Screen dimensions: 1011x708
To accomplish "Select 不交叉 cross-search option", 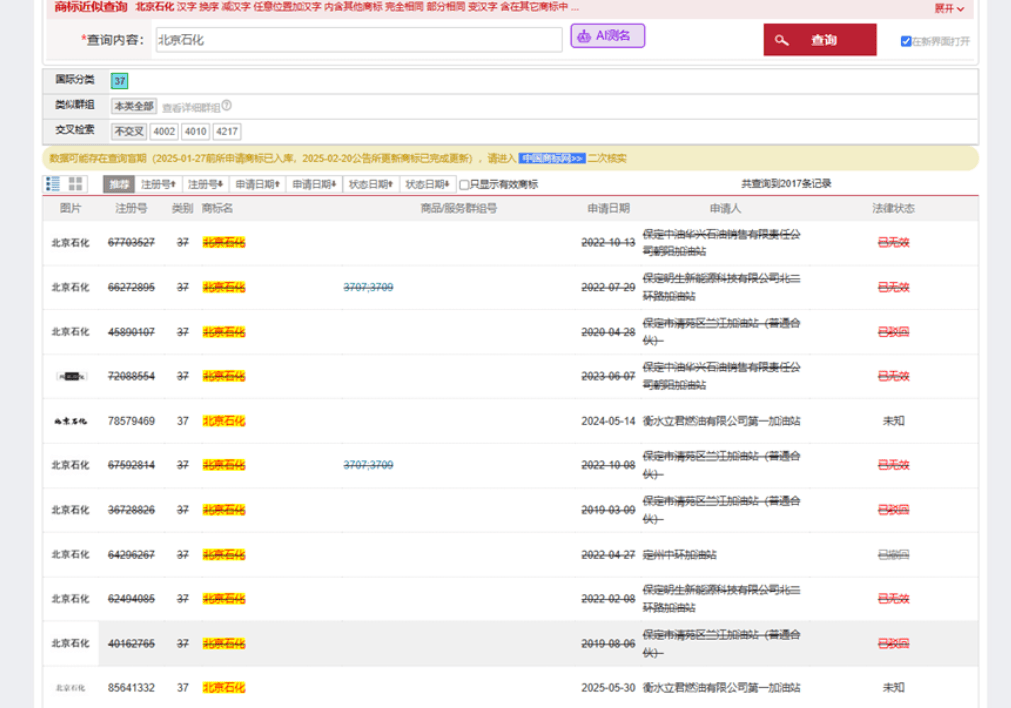I will 129,131.
